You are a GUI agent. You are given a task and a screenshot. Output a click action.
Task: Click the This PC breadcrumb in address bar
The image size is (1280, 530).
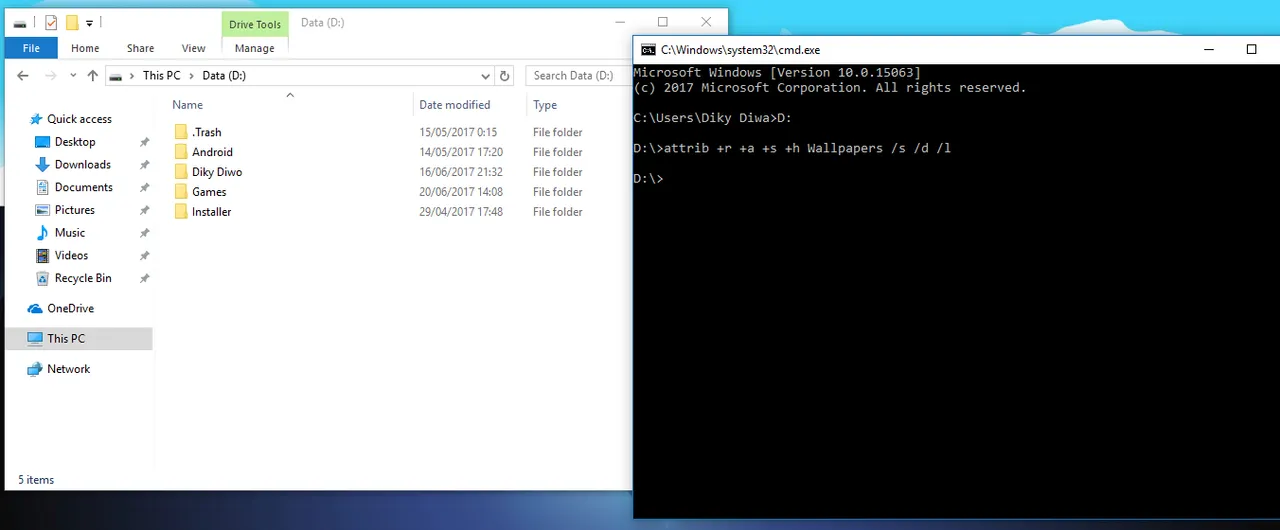point(161,76)
